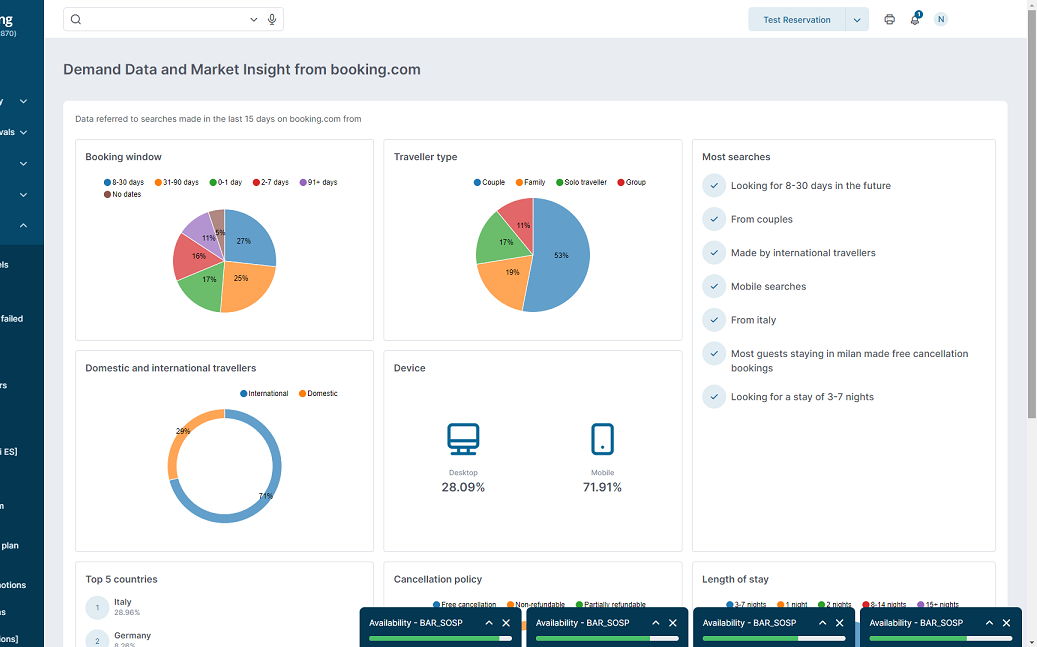Viewport: 1037px width, 647px height.
Task: Collapse the leftmost Availability - BAR_SOSP panel
Action: click(489, 623)
